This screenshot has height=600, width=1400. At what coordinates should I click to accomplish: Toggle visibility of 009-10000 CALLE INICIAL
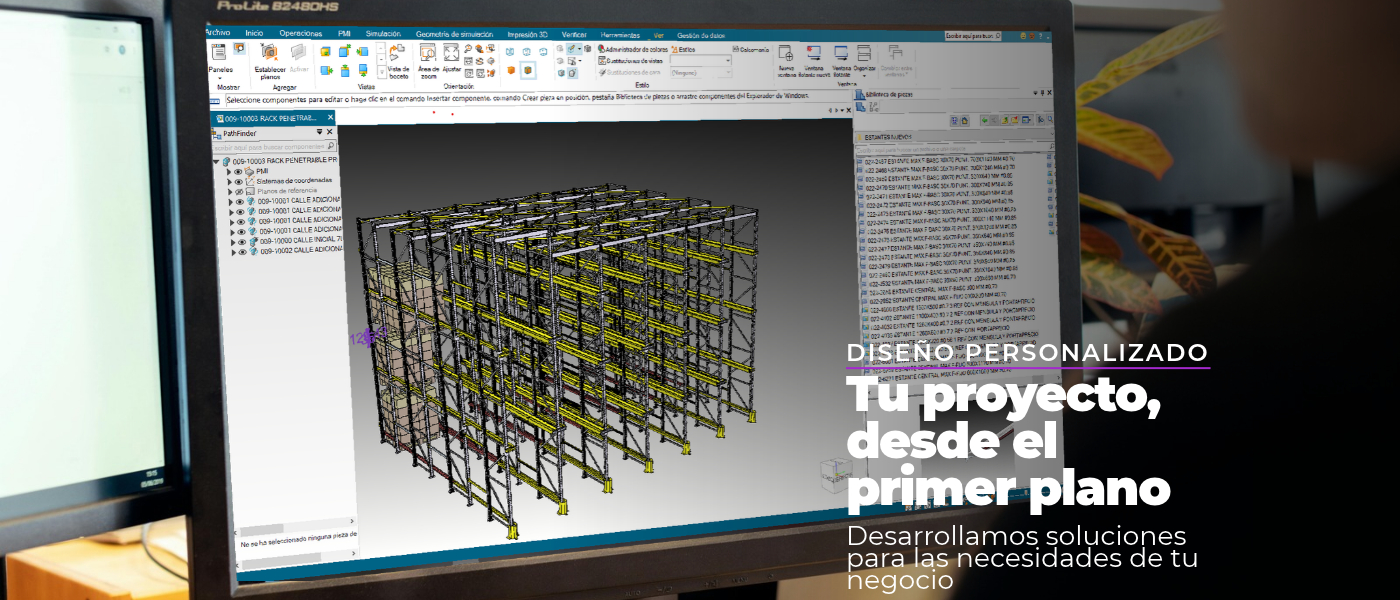[242, 242]
